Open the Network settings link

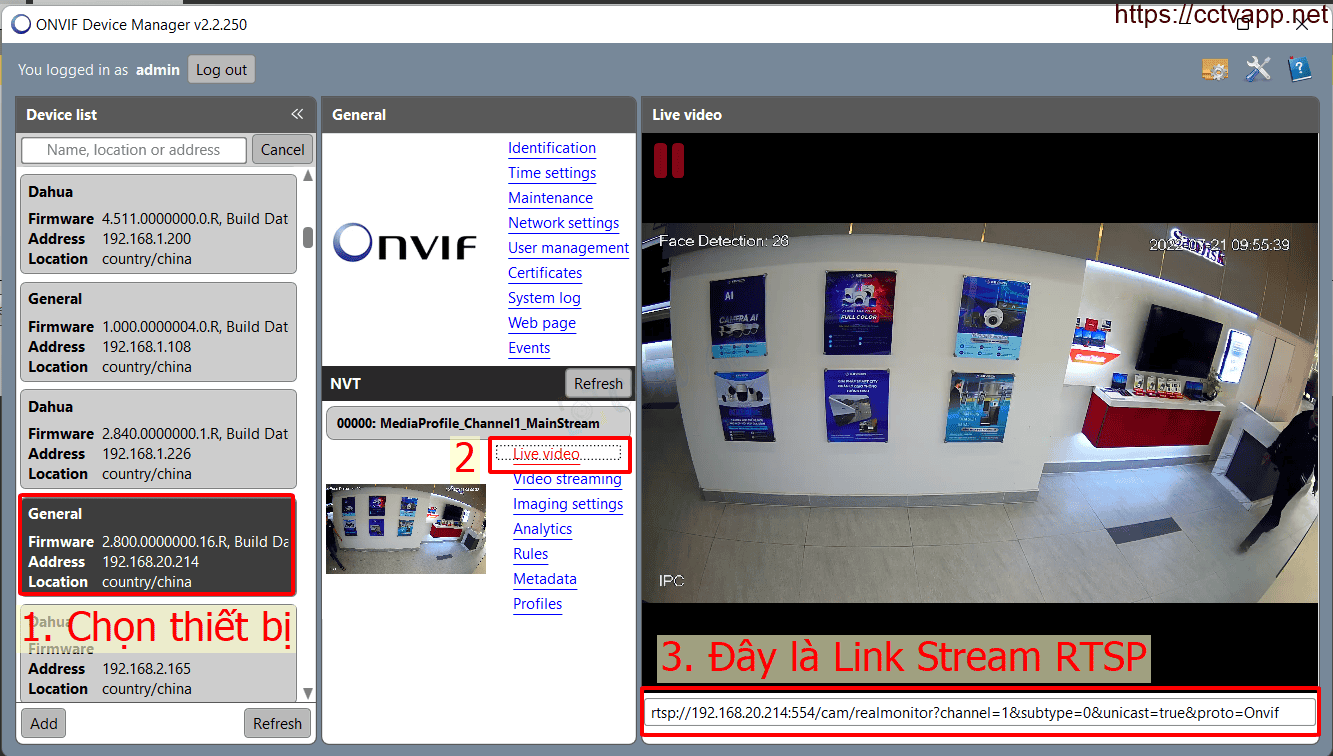click(x=563, y=223)
